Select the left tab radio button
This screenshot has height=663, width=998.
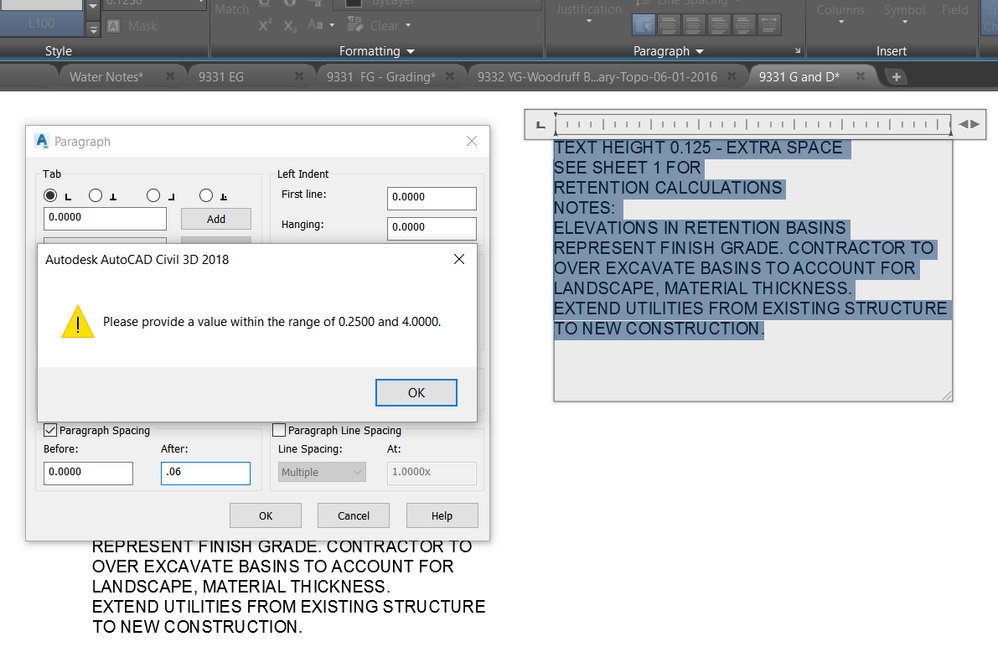click(50, 195)
